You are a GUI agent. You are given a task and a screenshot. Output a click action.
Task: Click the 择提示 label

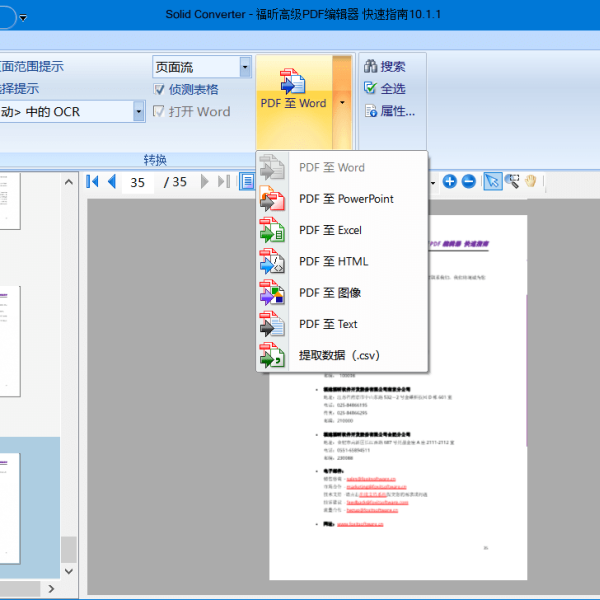20,89
